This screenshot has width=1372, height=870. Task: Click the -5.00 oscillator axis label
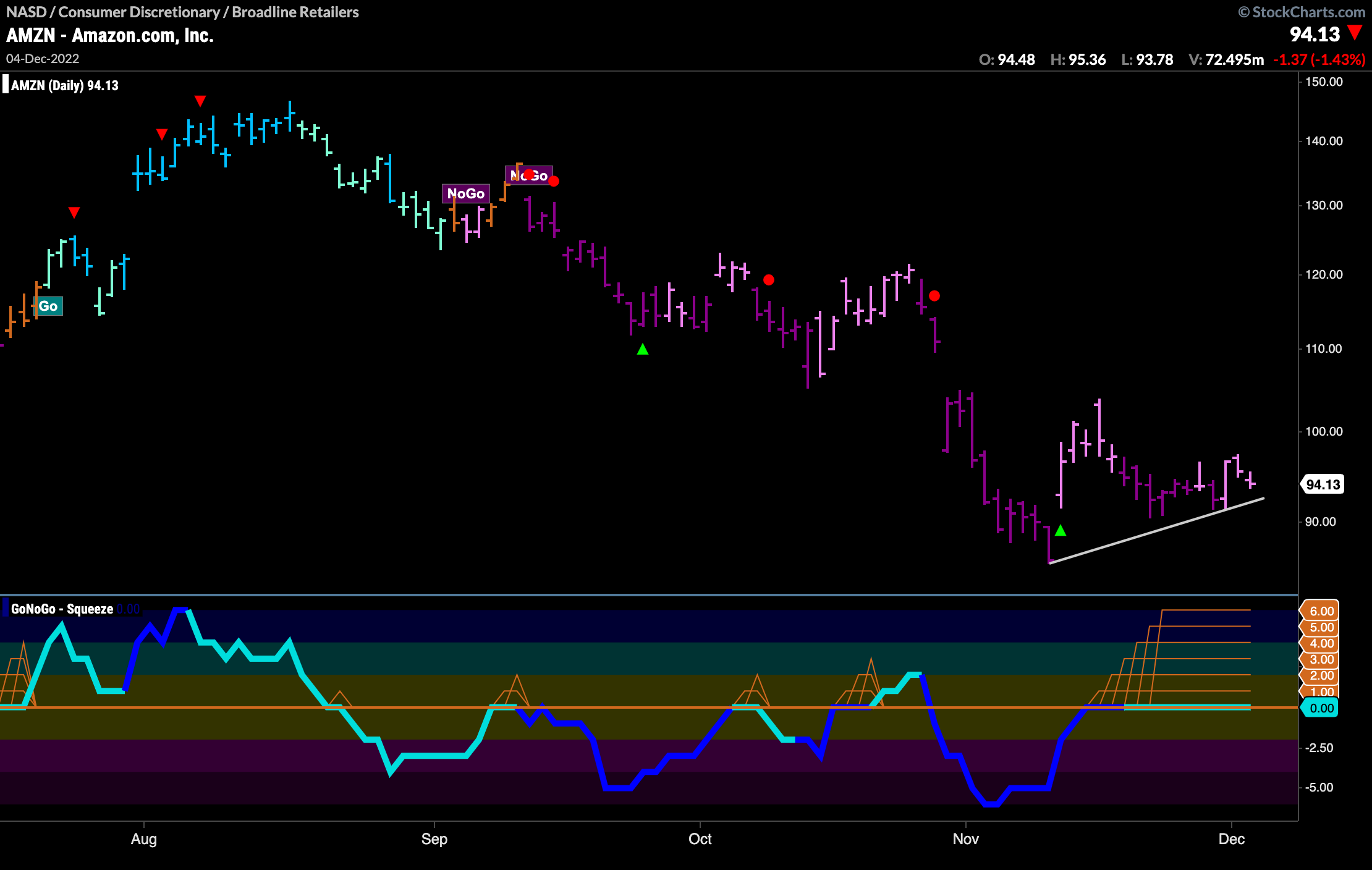pos(1319,787)
